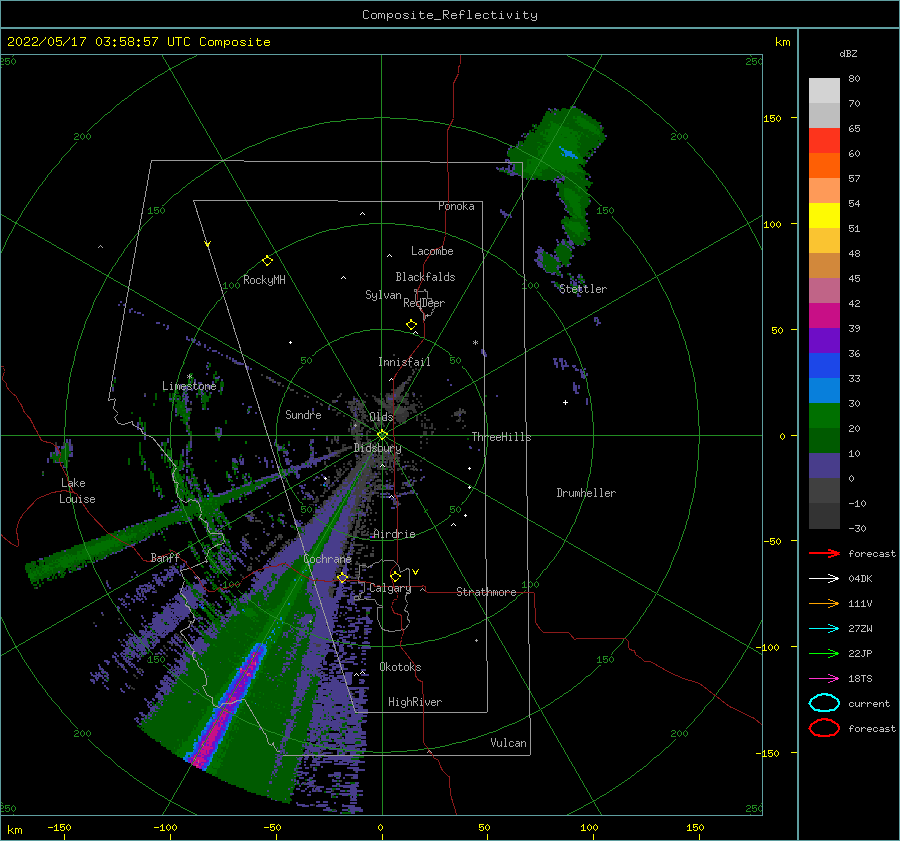
Task: Click the Cochrane label
Action: point(327,559)
